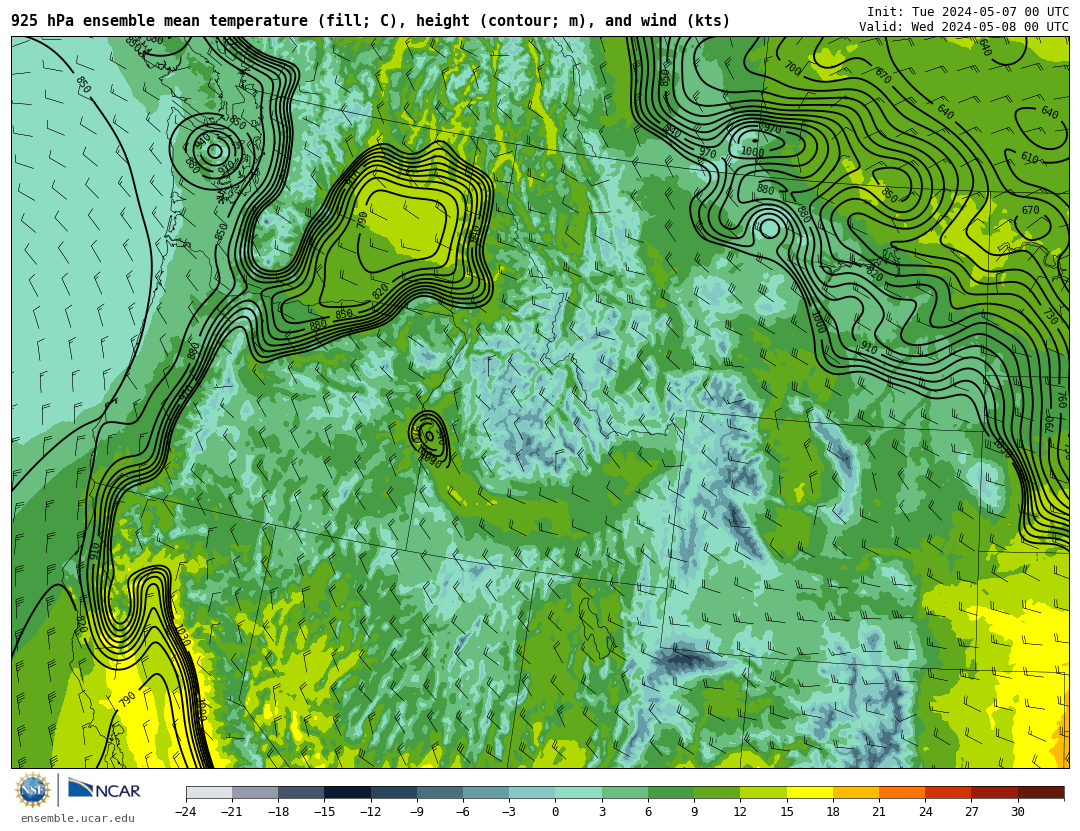Click the 610 contour label on the map
Image resolution: width=1080 pixels, height=831 pixels.
coord(1030,158)
